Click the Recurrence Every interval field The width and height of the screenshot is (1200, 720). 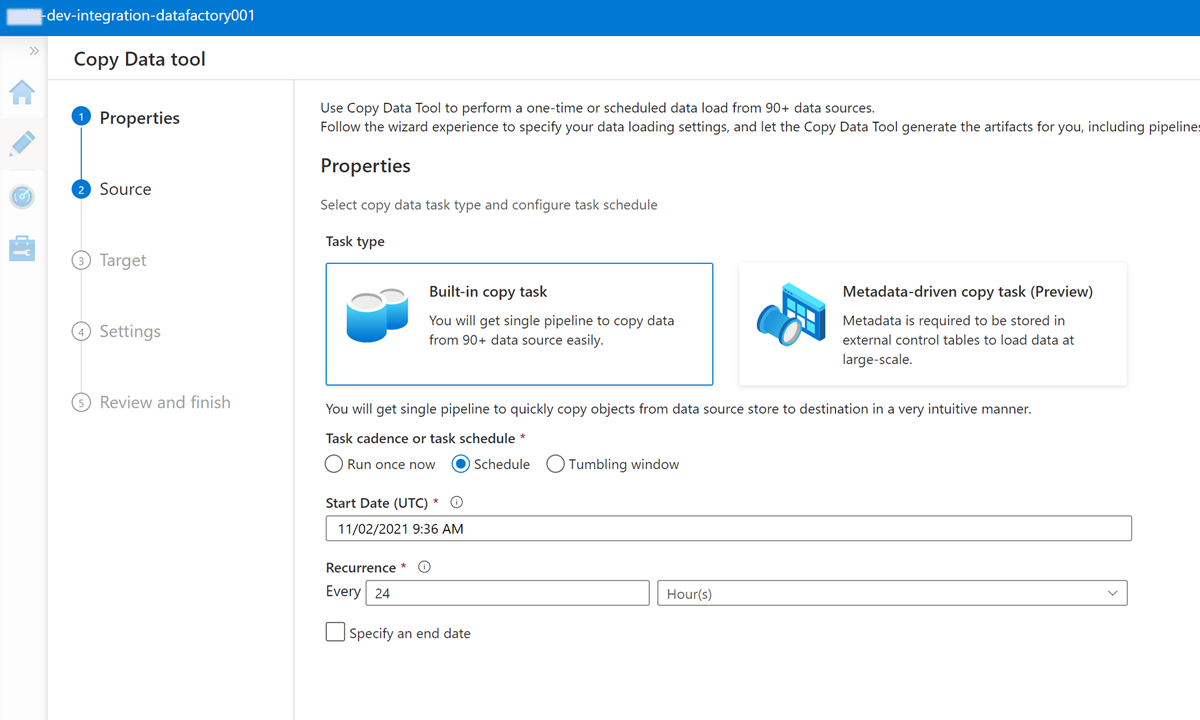pyautogui.click(x=508, y=593)
